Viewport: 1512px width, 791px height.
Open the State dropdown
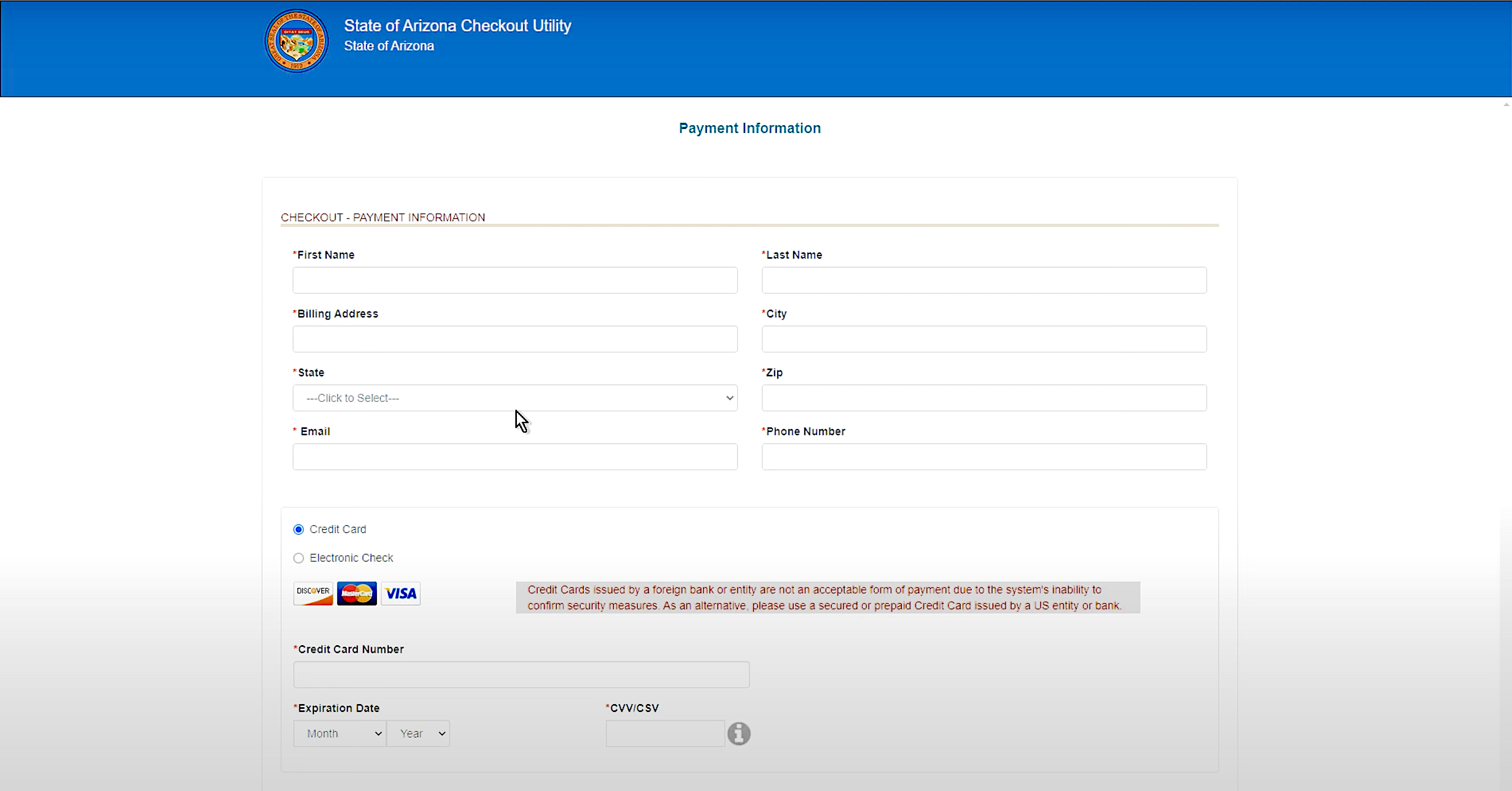(x=515, y=398)
